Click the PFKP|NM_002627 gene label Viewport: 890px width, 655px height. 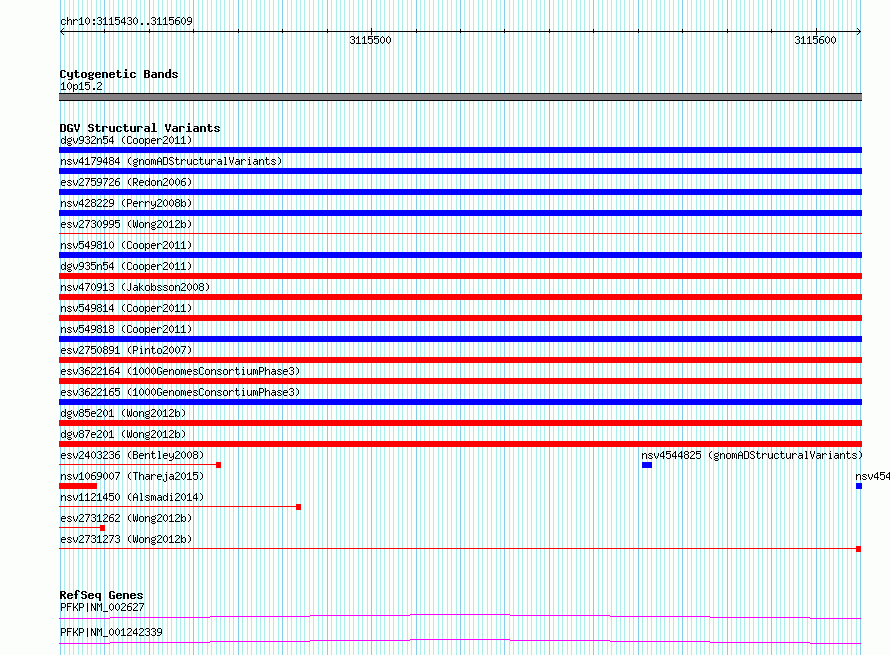pyautogui.click(x=102, y=607)
